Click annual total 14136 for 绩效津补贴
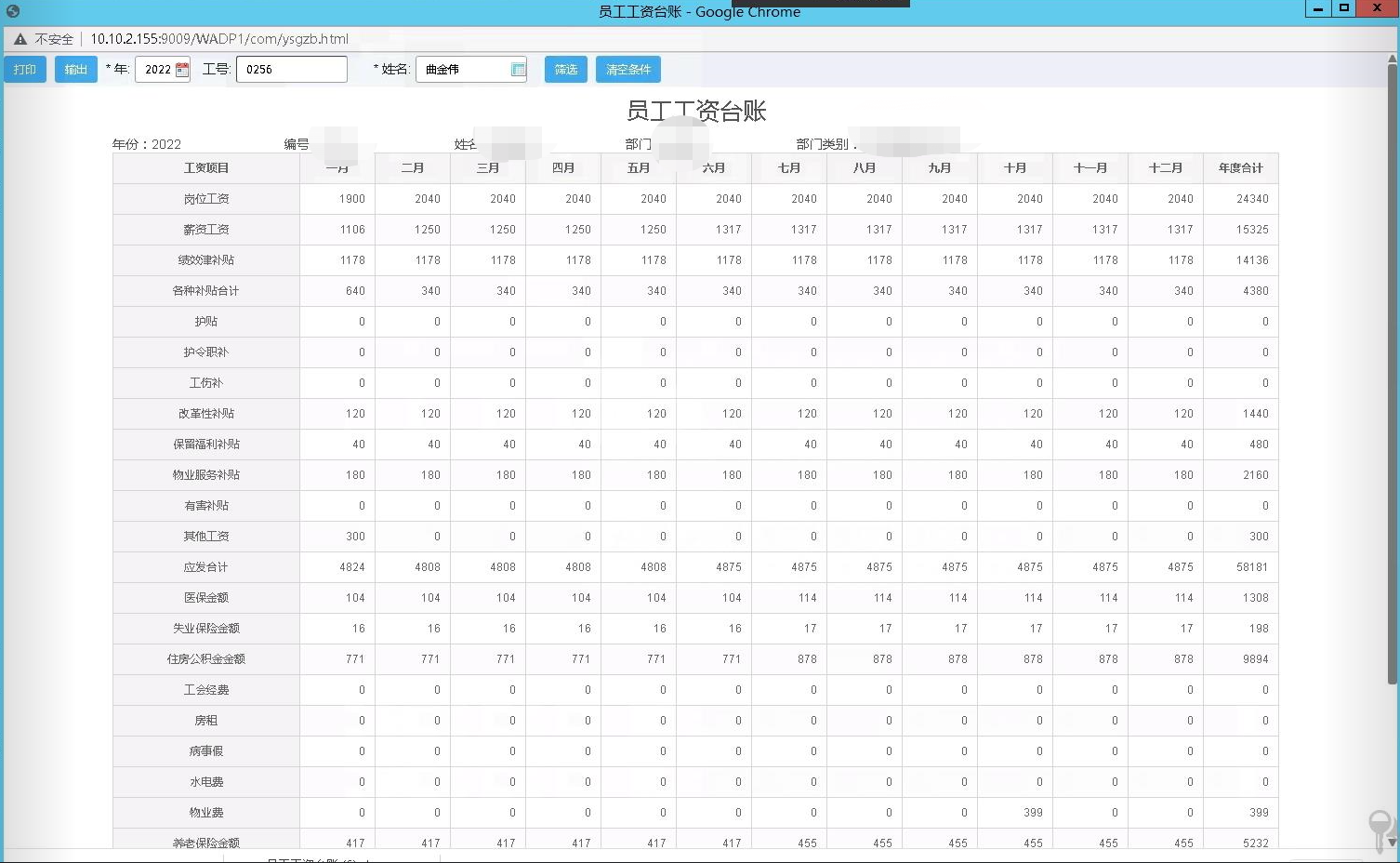1400x863 pixels. (x=1252, y=260)
